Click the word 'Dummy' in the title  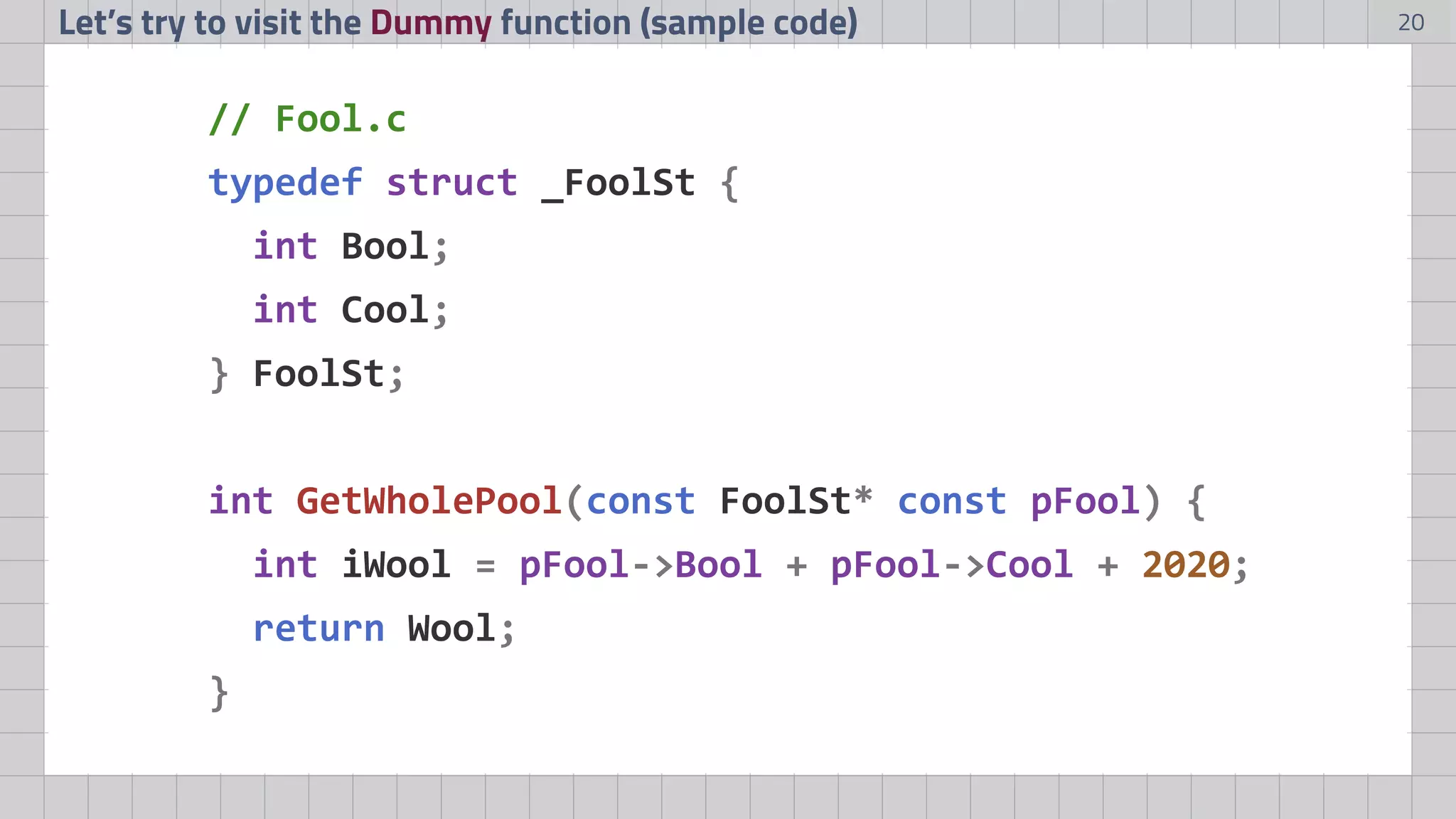tap(431, 24)
